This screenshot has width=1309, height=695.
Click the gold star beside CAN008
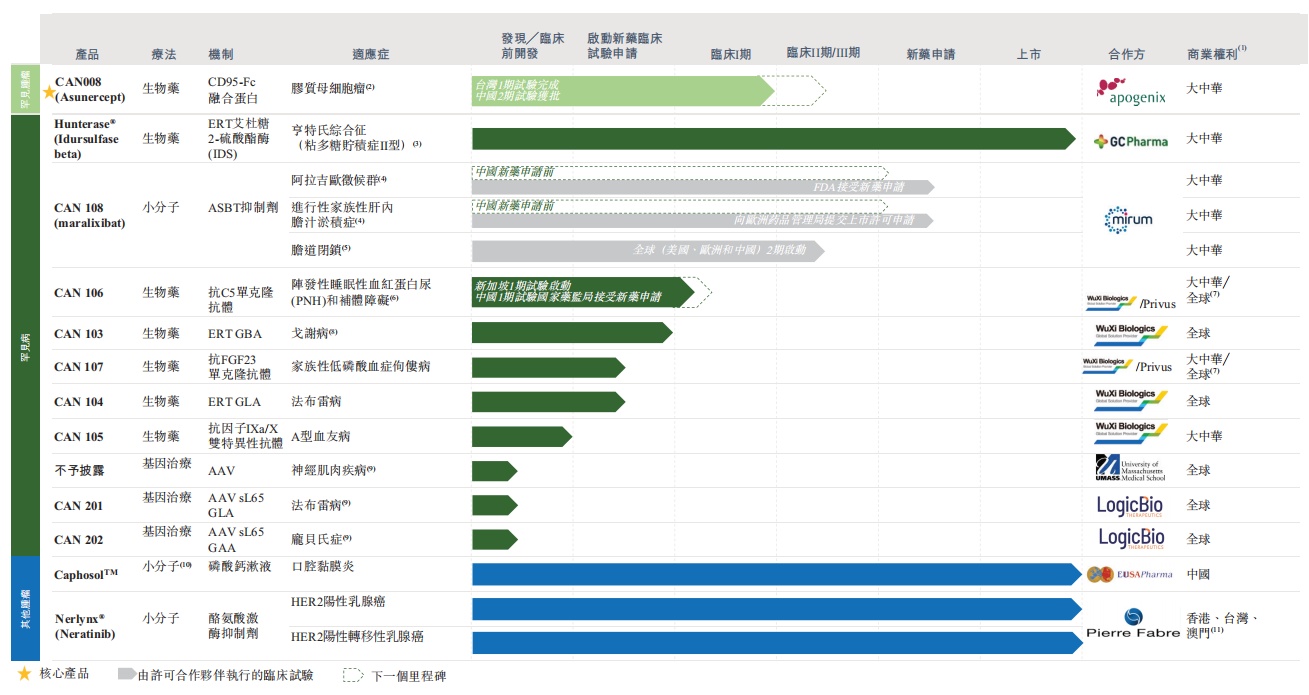(x=48, y=92)
